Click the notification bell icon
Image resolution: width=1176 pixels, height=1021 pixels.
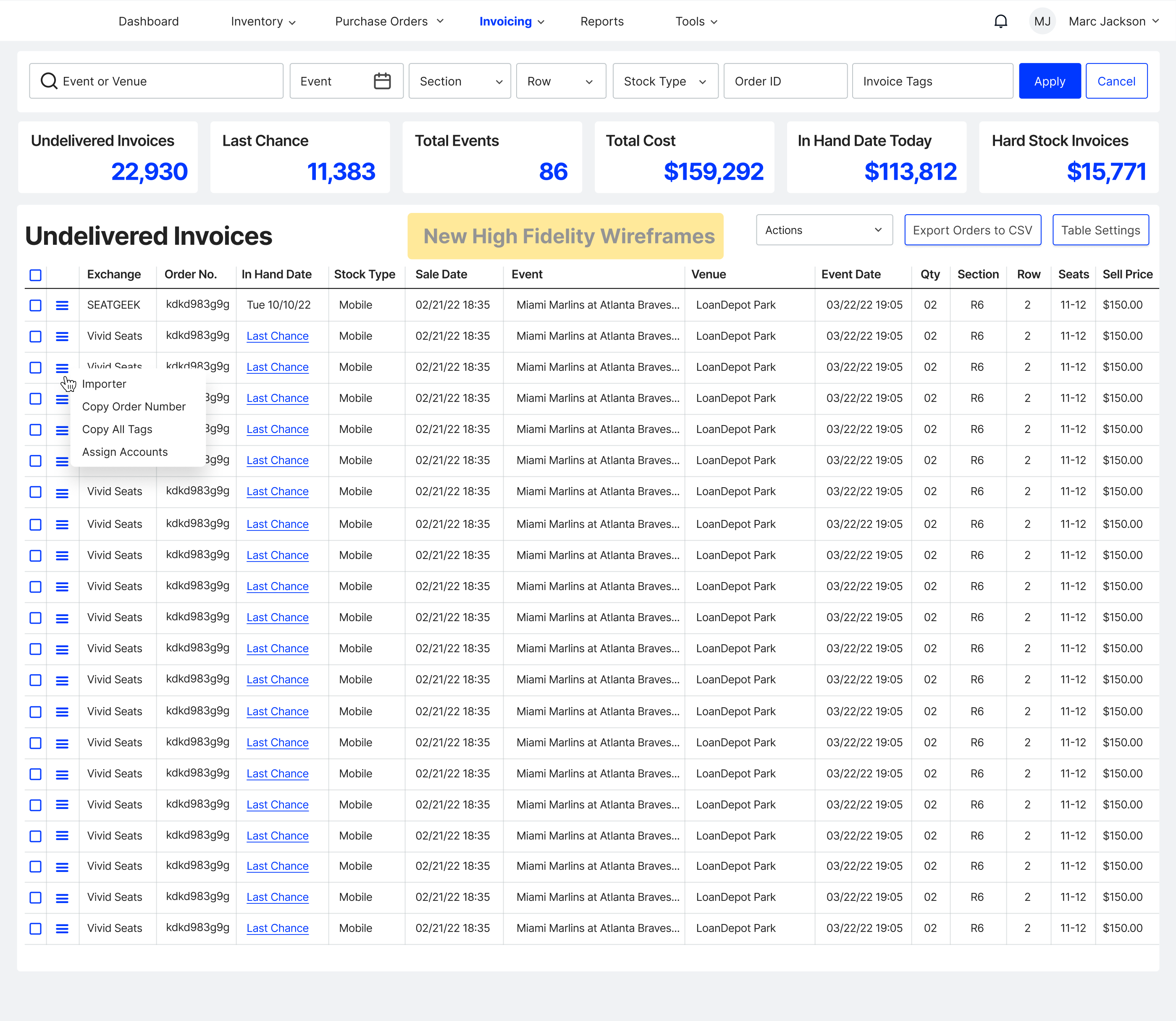pos(1000,22)
